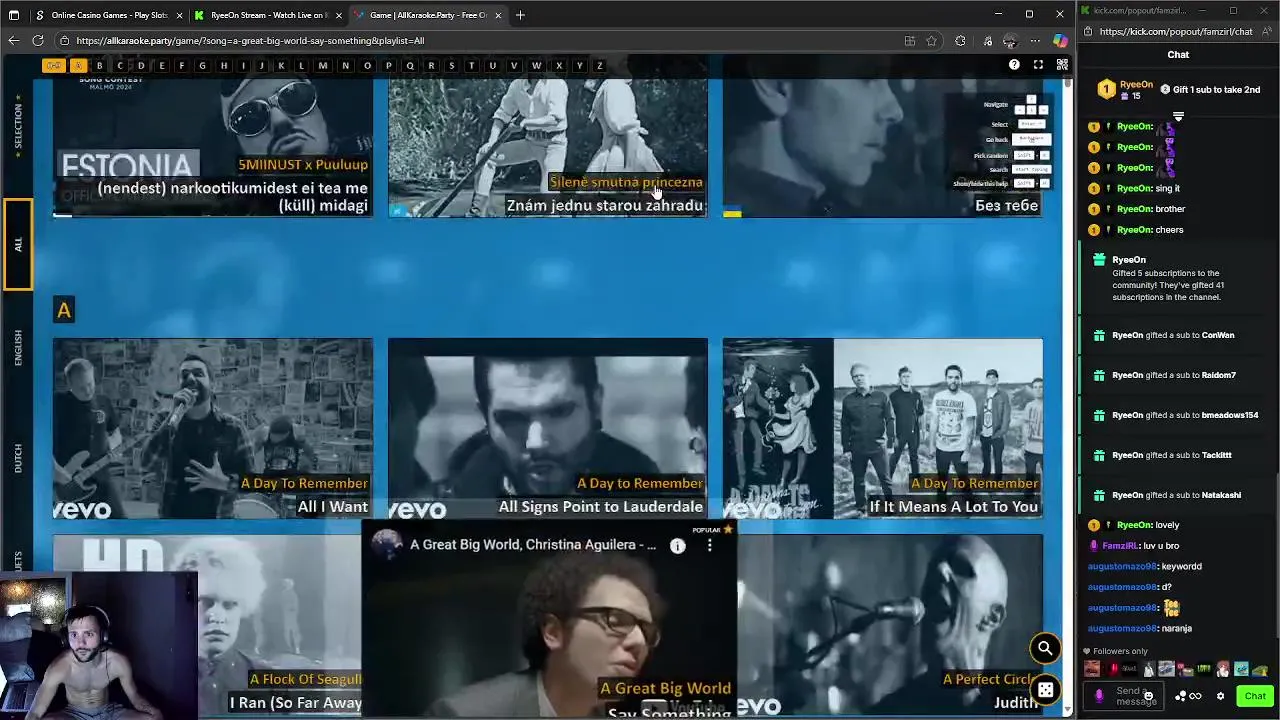1280x720 pixels.
Task: View site info lock icon in address bar
Action: pyautogui.click(x=64, y=41)
